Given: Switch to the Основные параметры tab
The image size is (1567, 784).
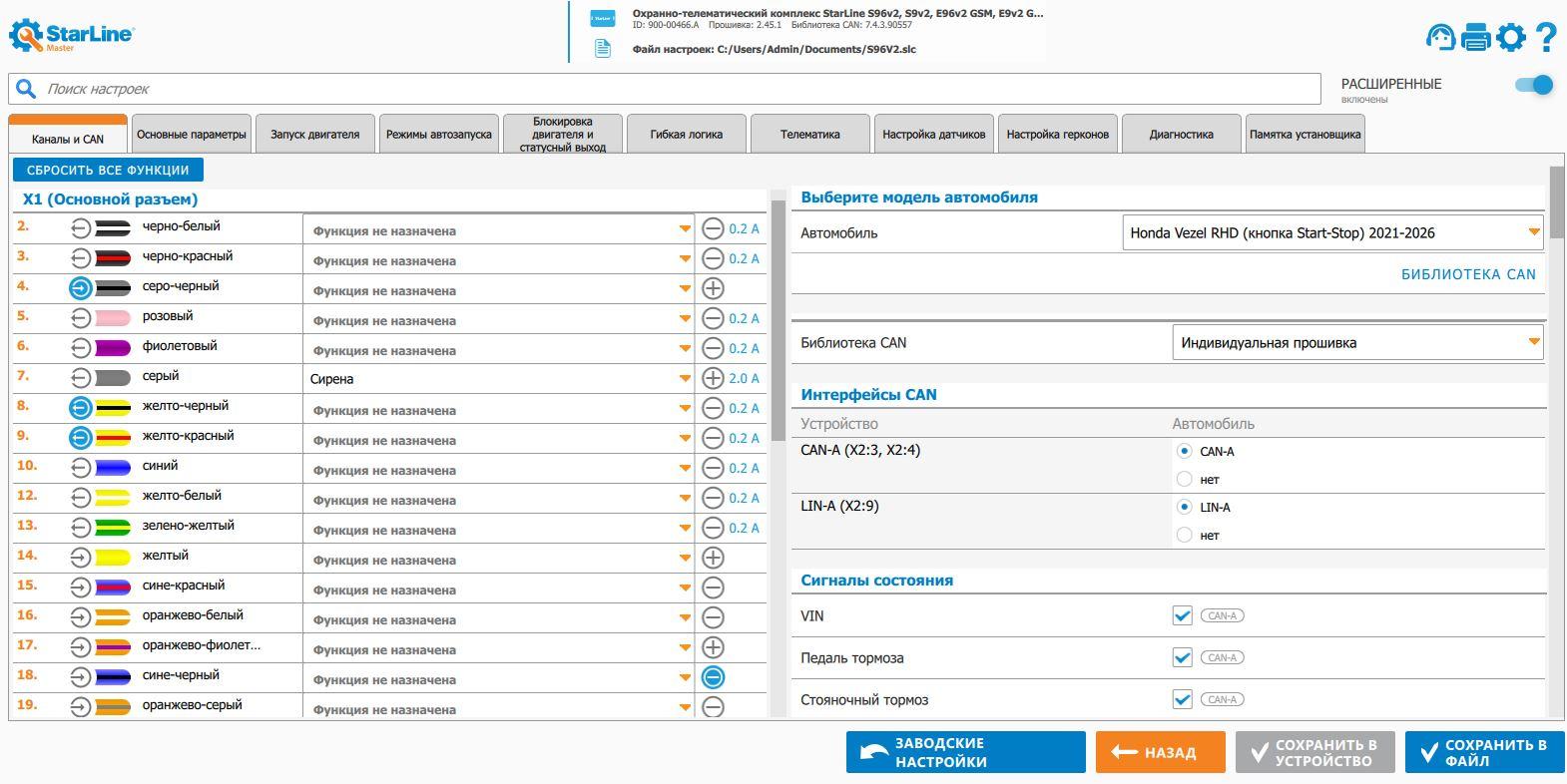Looking at the screenshot, I should tap(192, 134).
